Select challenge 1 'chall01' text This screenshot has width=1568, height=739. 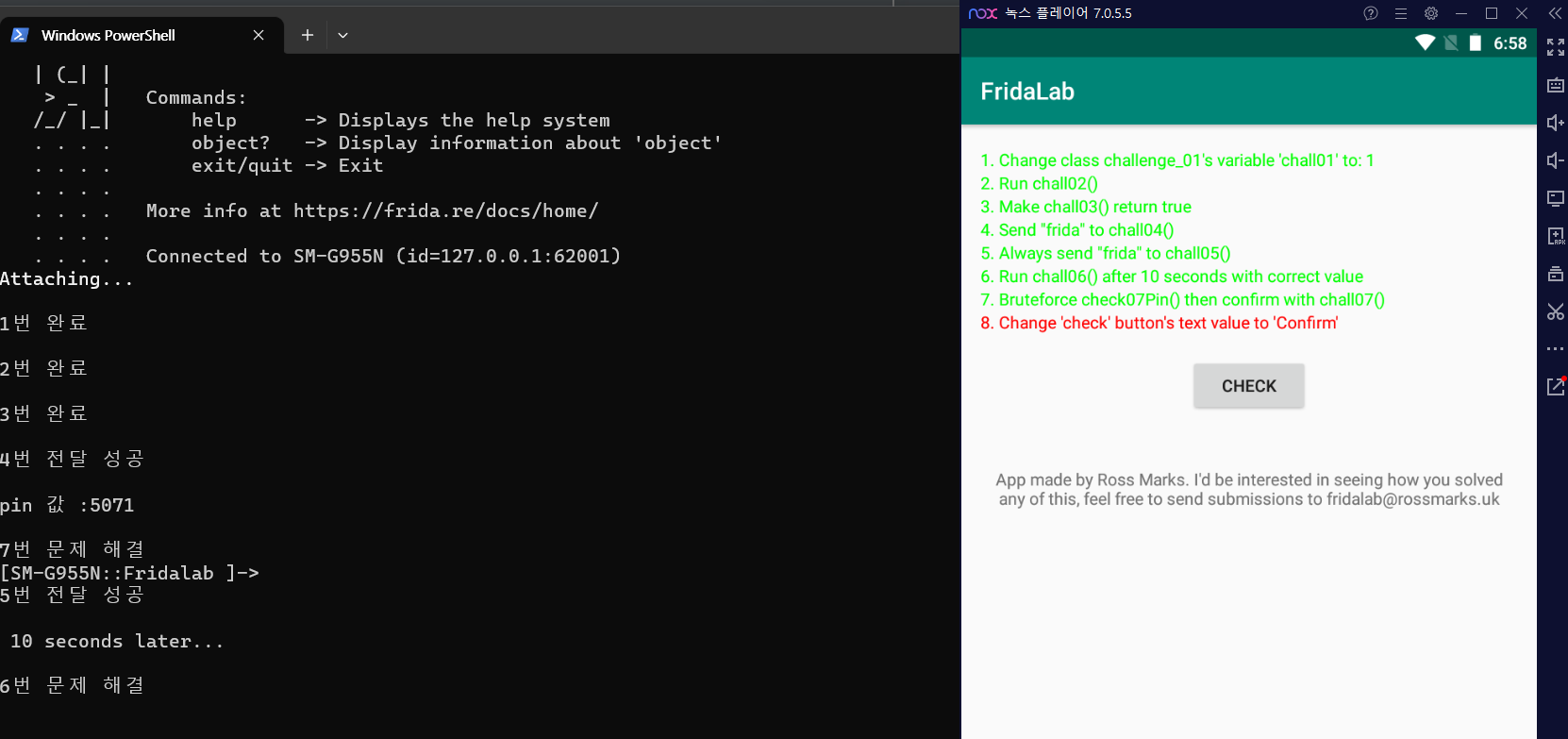[1177, 160]
